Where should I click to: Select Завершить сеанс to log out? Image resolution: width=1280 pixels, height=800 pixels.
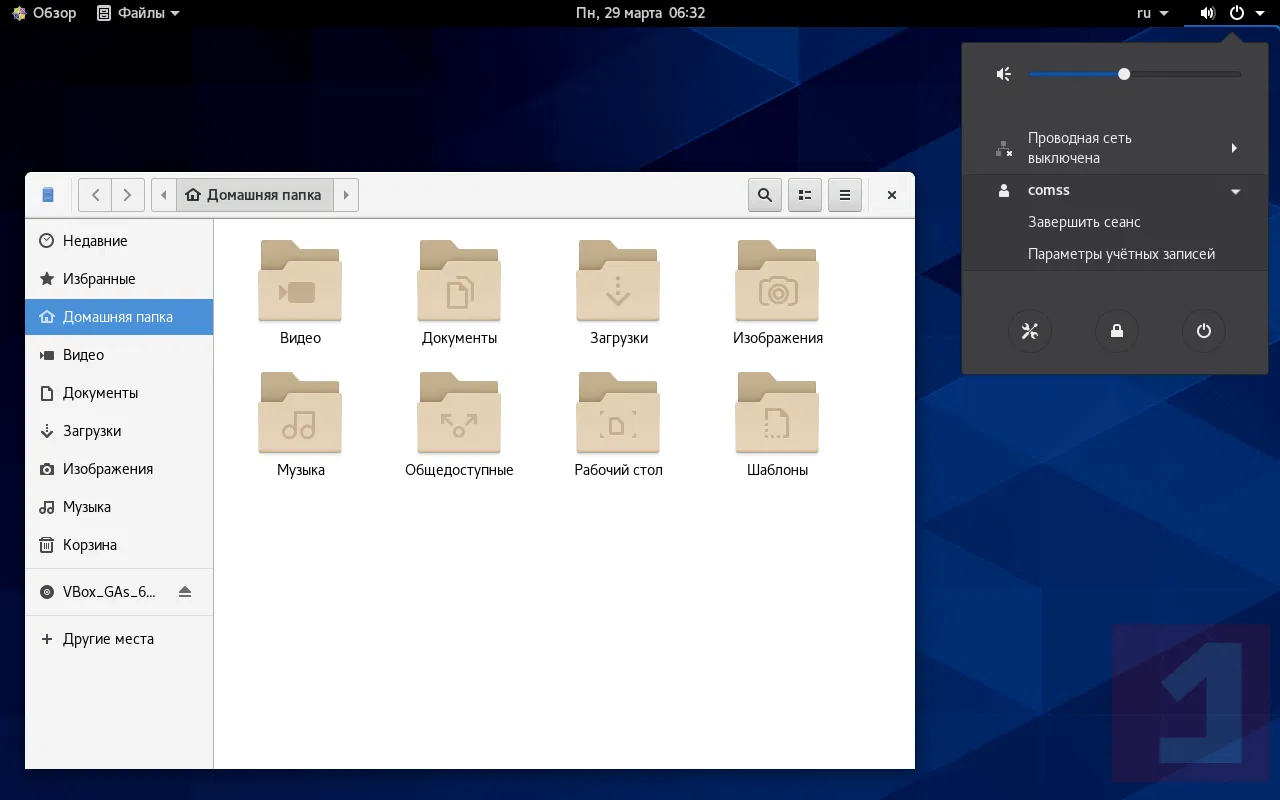click(1084, 222)
